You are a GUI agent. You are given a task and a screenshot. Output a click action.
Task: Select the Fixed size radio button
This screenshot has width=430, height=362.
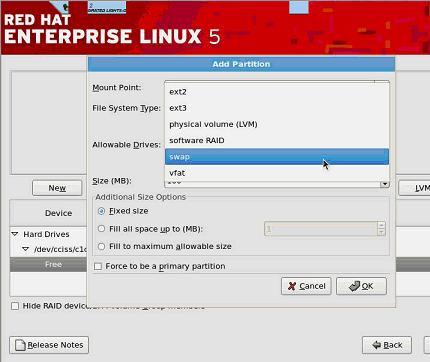(101, 211)
